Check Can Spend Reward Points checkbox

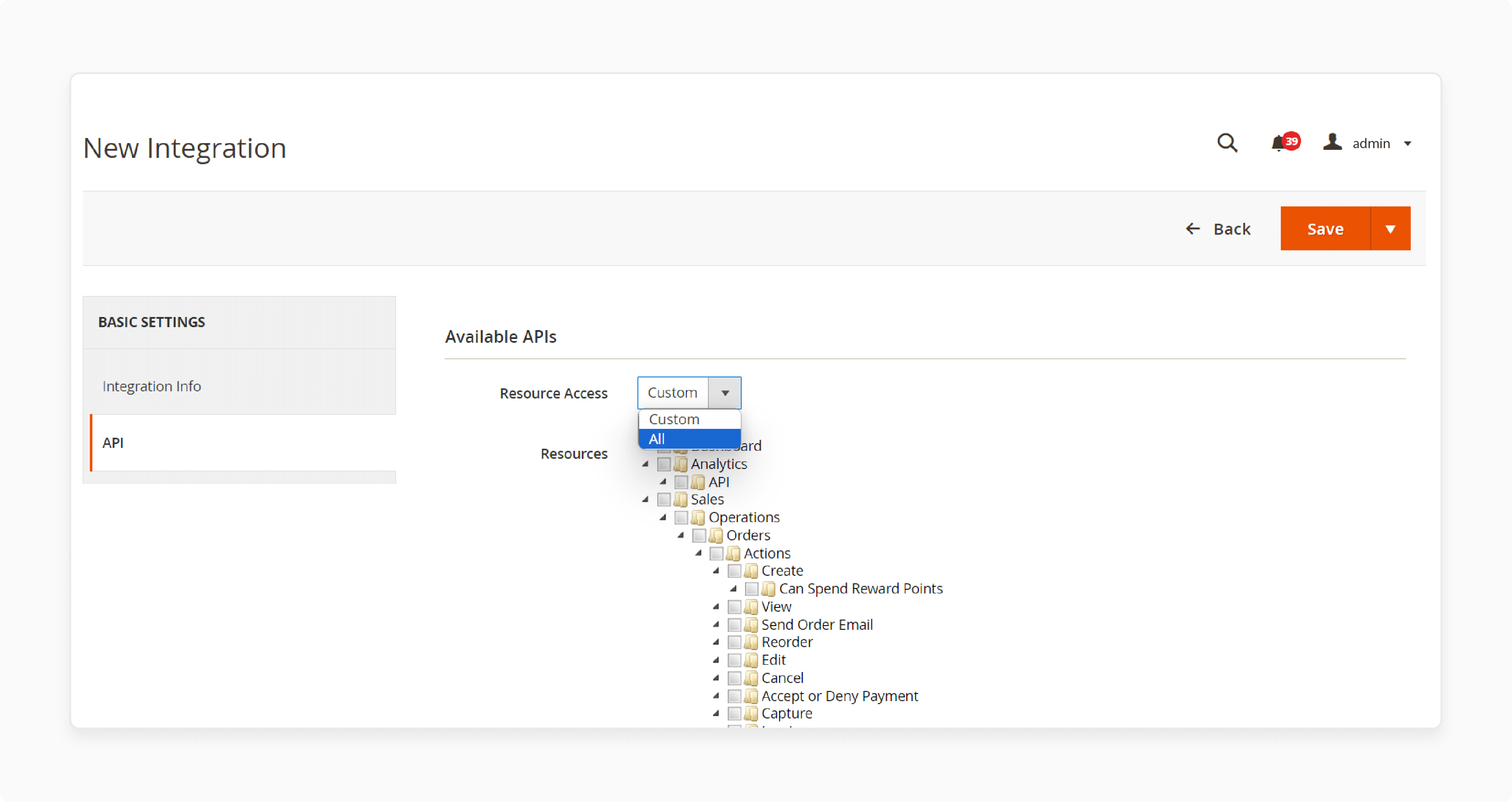coord(752,589)
